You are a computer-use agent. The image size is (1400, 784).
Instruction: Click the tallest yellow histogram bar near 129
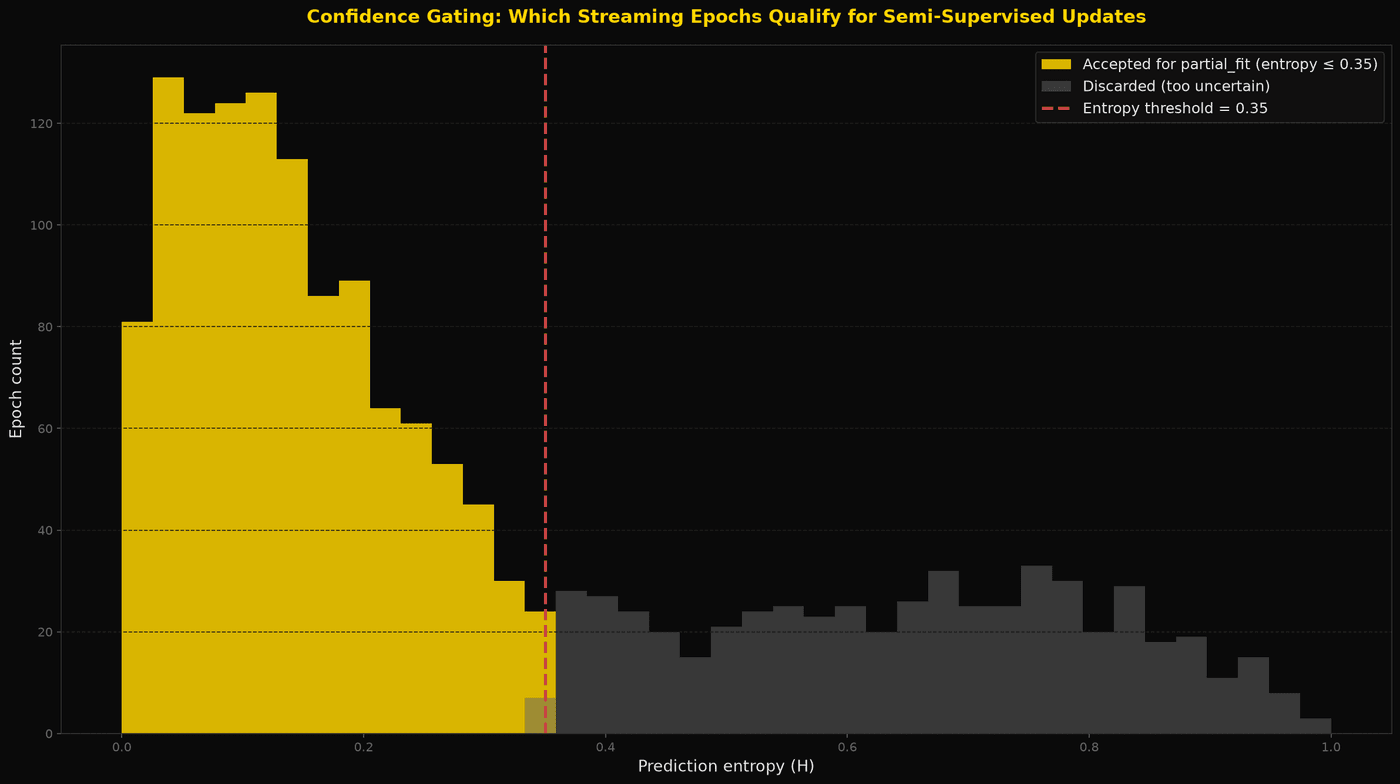click(168, 405)
